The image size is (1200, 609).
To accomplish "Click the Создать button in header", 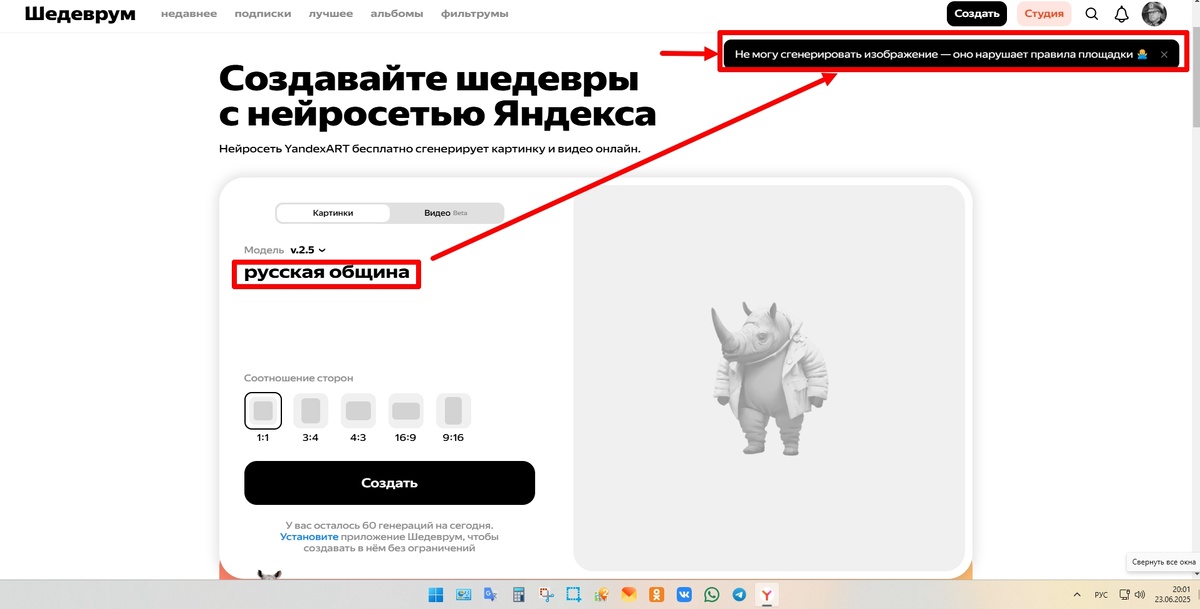I will 977,14.
